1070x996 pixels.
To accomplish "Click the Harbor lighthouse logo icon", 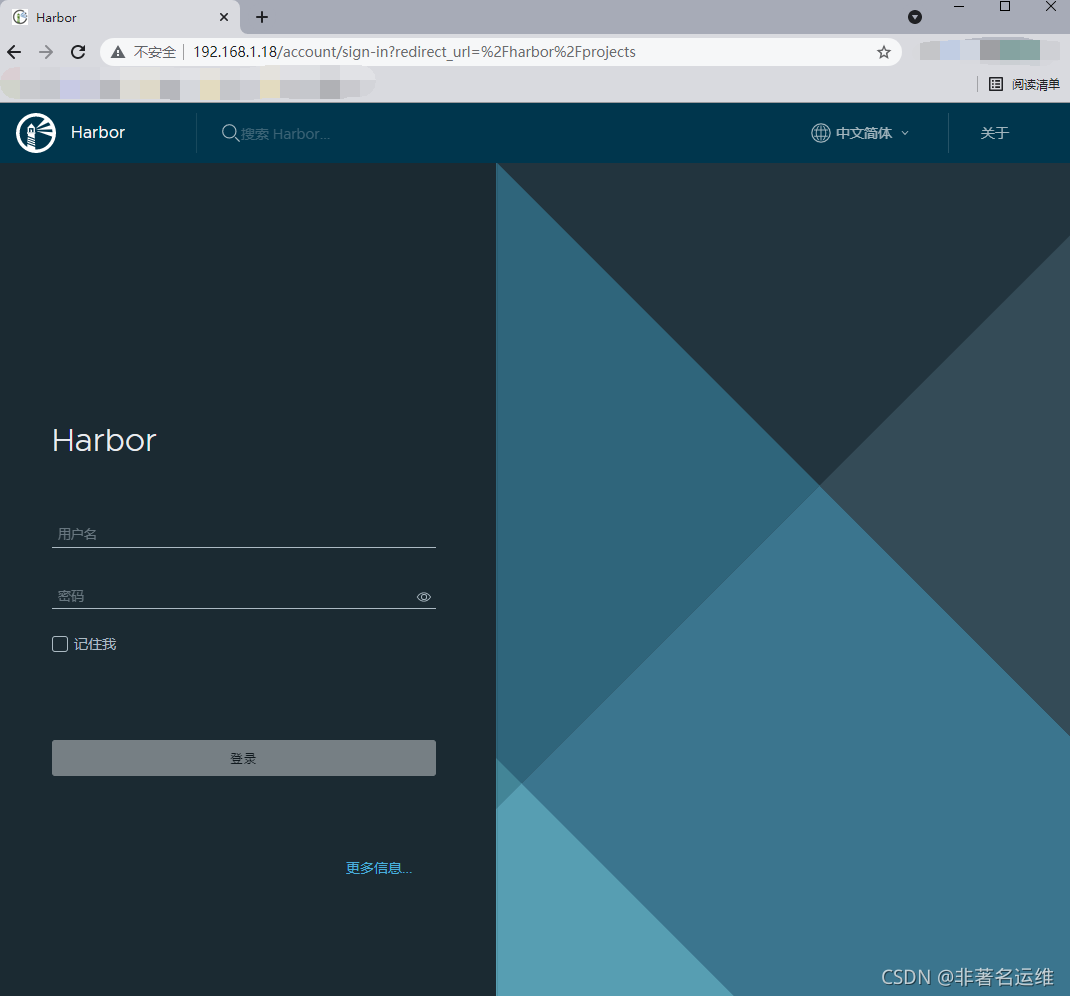I will [36, 133].
